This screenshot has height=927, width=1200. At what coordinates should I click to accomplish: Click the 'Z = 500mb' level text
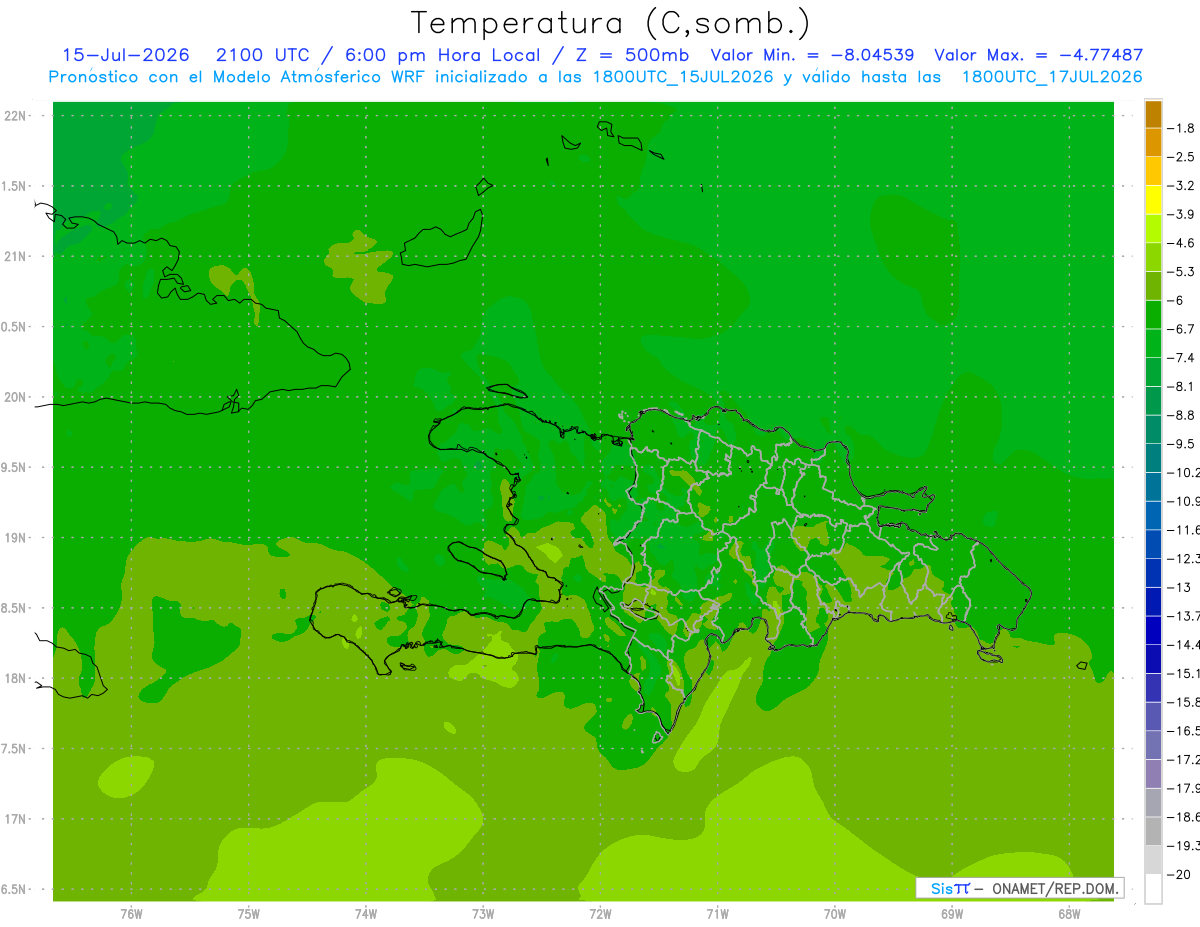click(x=634, y=55)
